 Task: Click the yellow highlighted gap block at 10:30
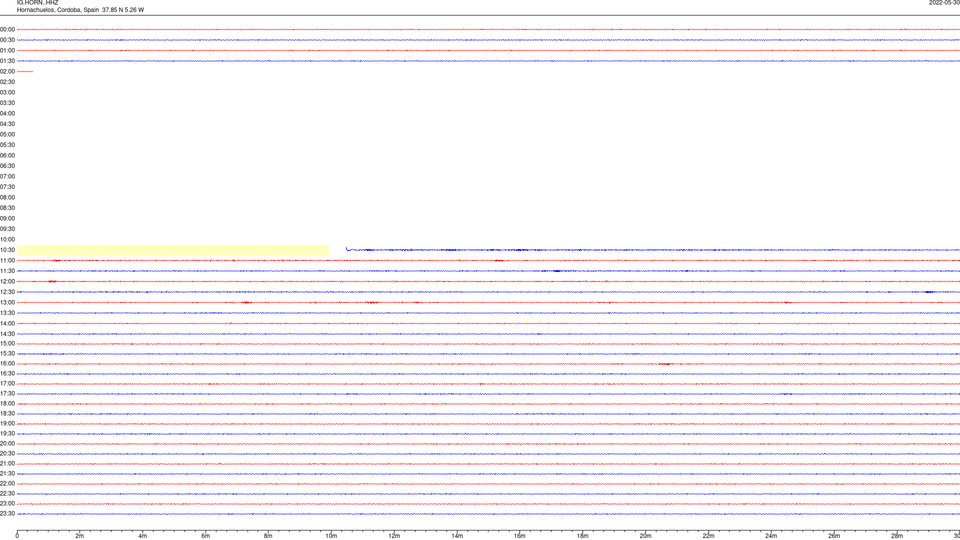click(x=173, y=250)
